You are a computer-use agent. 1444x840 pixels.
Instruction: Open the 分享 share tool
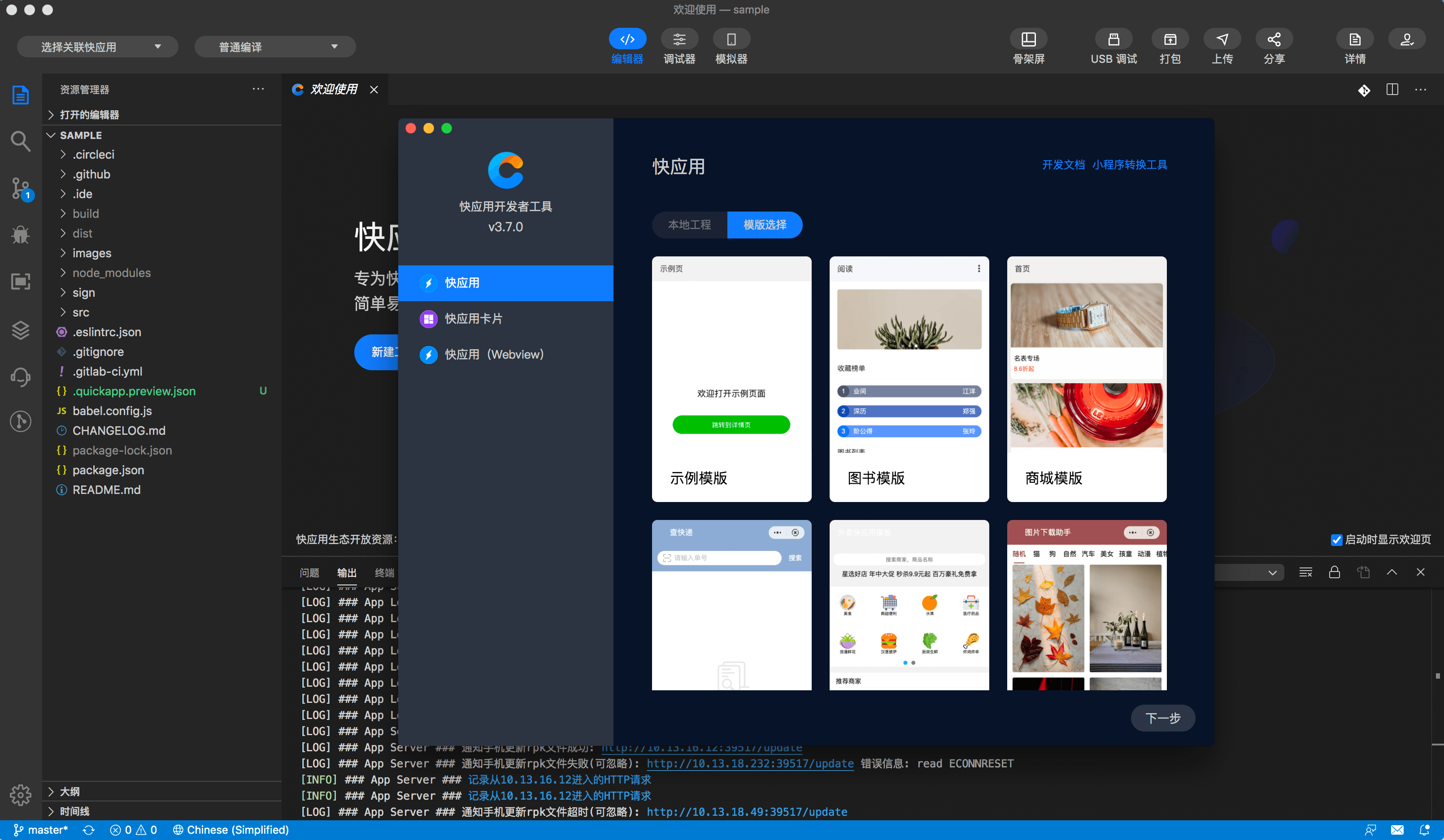1274,46
